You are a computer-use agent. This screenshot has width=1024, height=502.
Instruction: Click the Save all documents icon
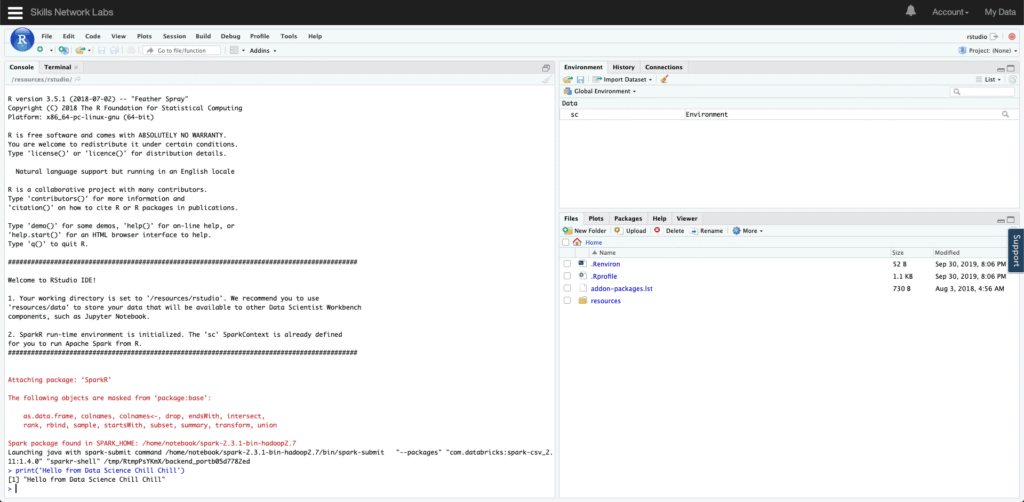tap(114, 50)
